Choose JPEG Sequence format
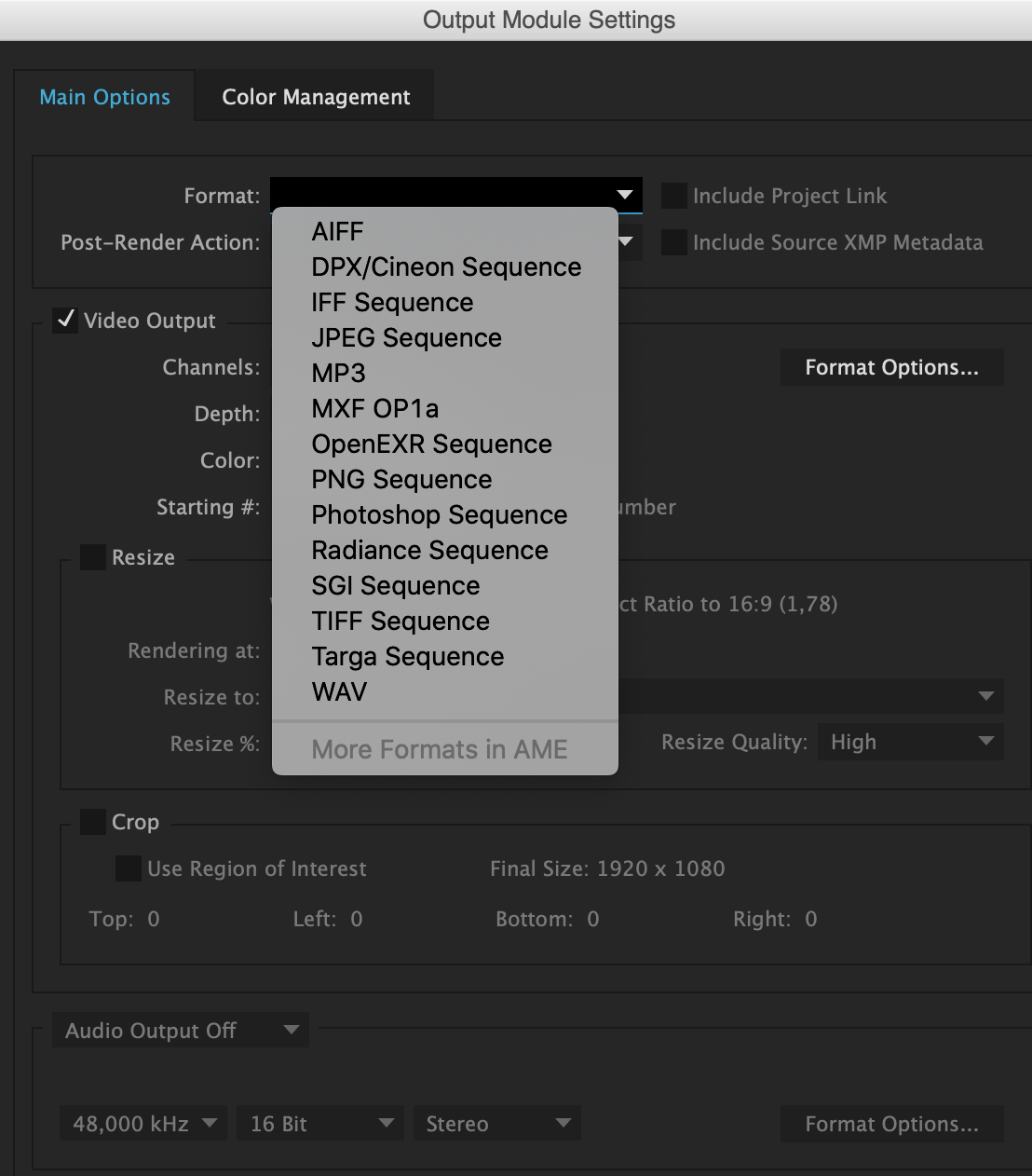 tap(406, 337)
